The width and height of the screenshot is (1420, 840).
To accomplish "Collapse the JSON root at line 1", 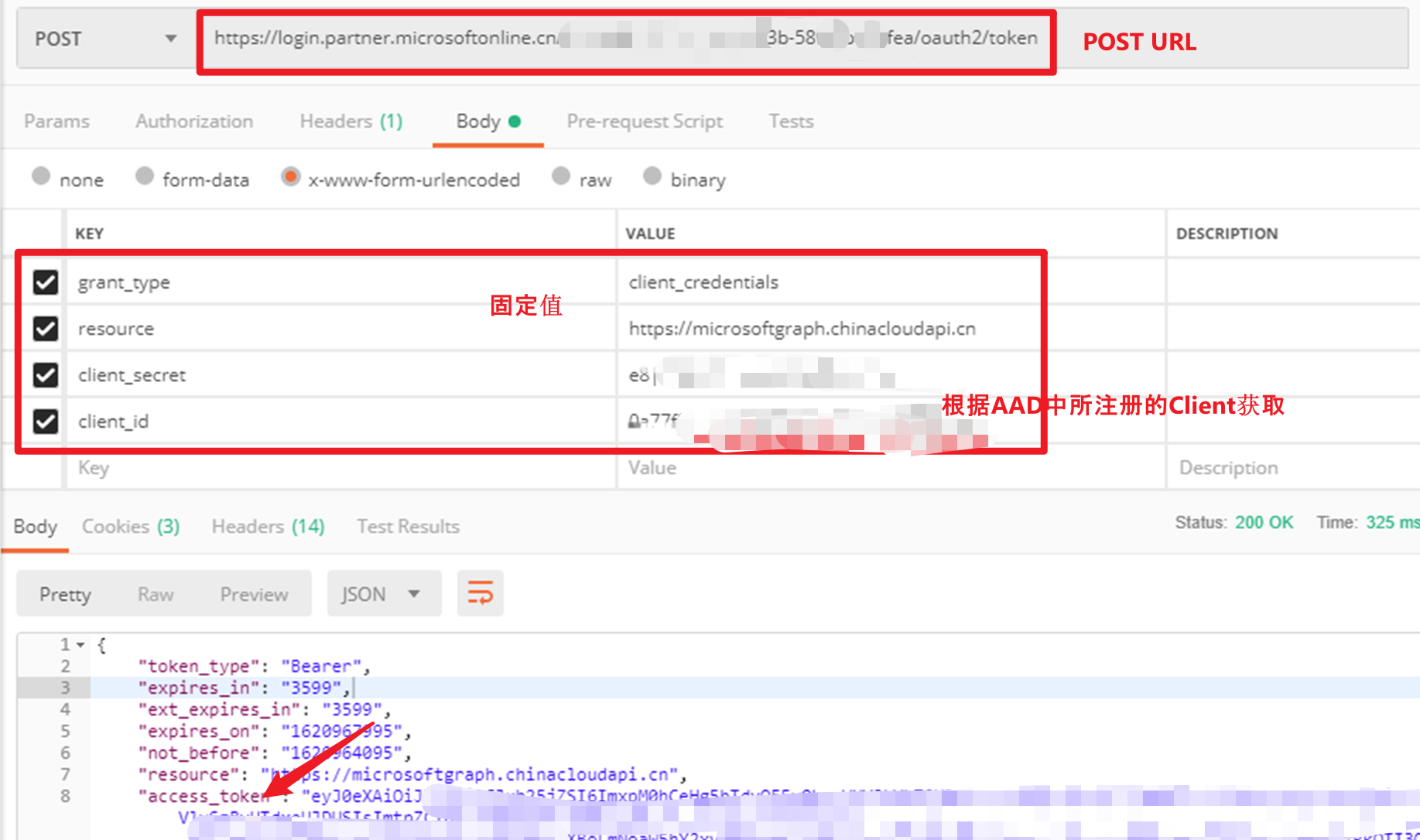I will pyautogui.click(x=80, y=644).
